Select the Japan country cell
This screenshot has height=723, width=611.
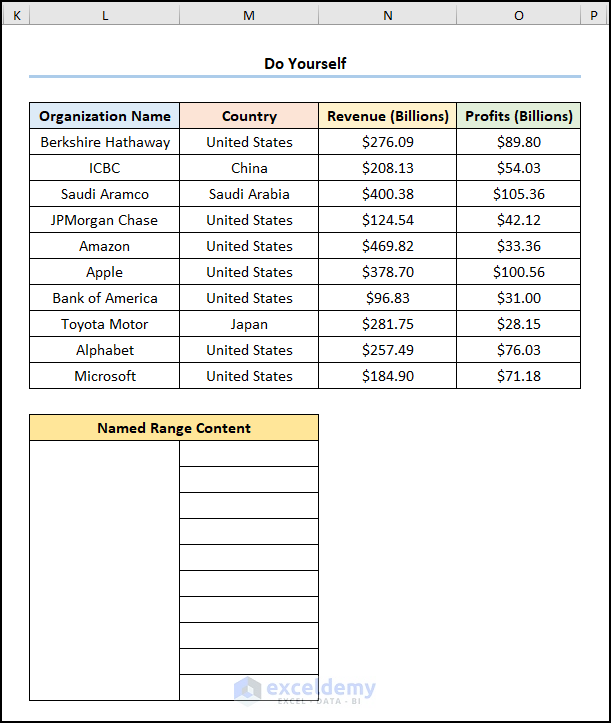tap(249, 324)
